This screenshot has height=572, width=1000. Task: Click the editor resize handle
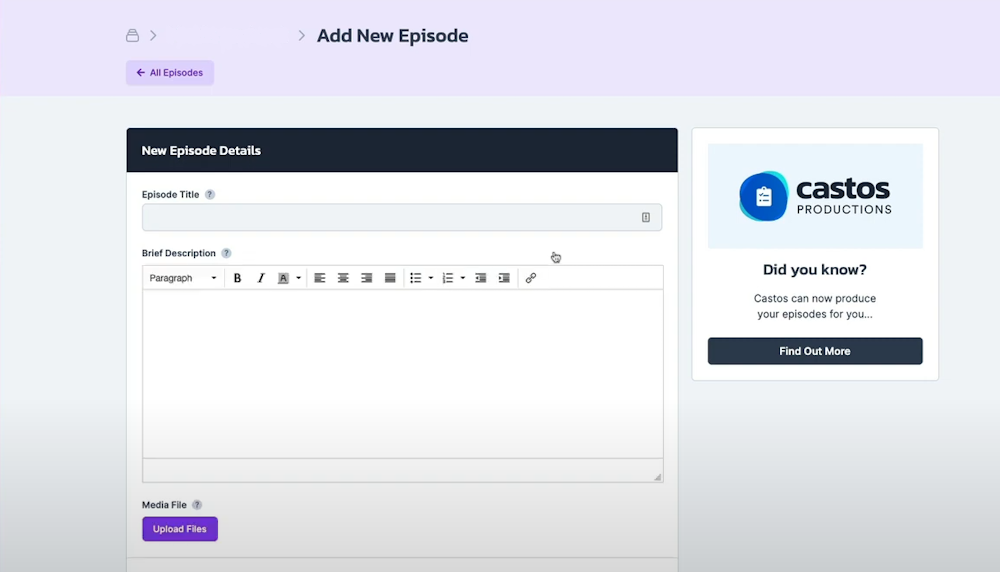(658, 477)
